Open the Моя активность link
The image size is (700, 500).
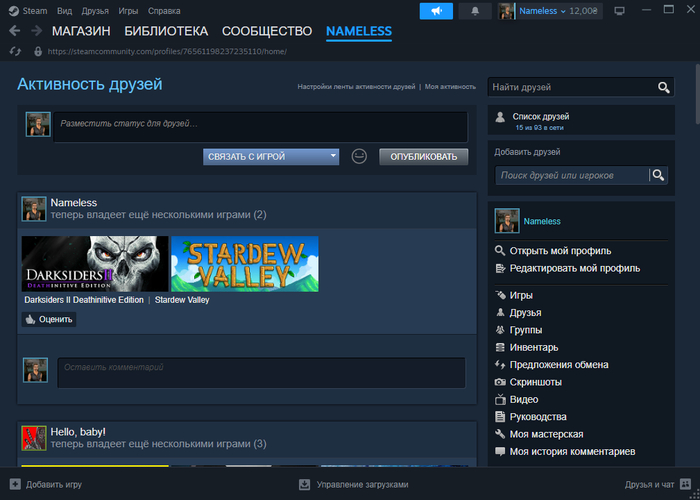(450, 87)
